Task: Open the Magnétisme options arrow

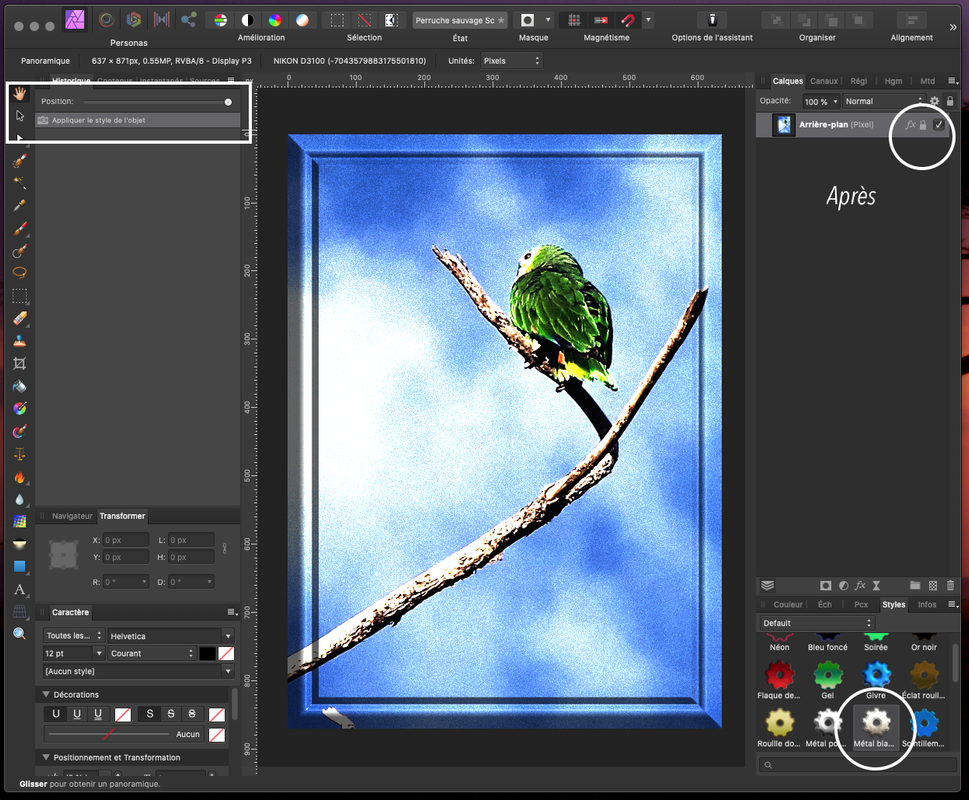Action: click(x=648, y=20)
